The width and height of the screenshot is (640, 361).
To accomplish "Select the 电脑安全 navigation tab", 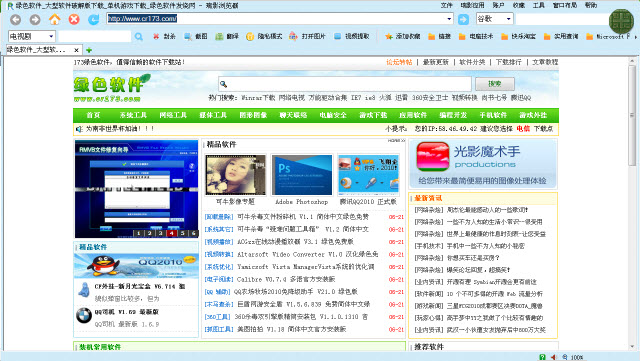I will click(x=333, y=115).
